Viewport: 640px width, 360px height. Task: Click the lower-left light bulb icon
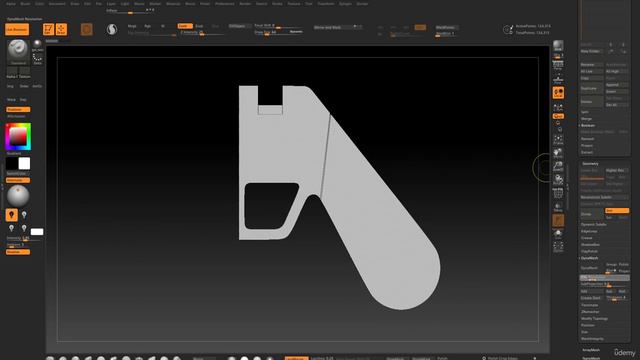(11, 228)
